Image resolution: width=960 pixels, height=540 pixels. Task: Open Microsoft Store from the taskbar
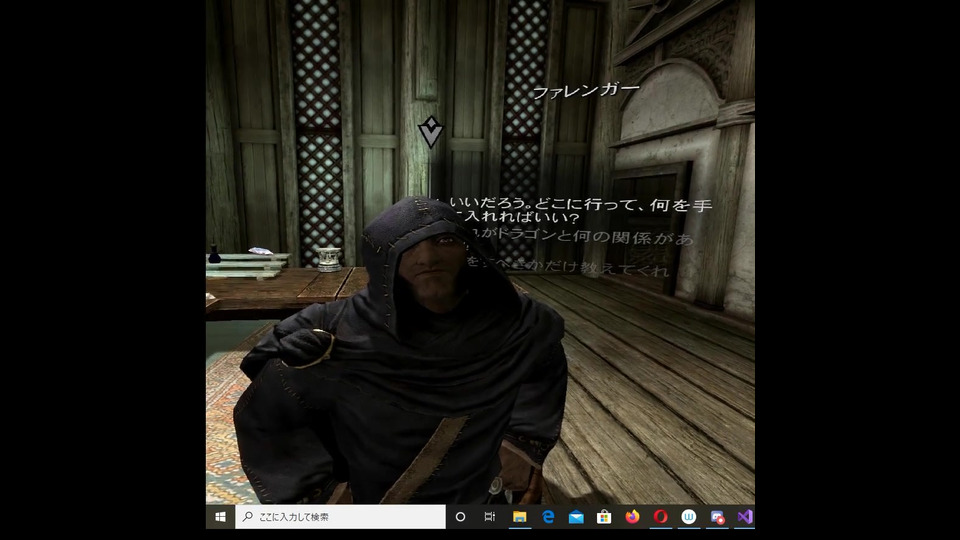[604, 517]
